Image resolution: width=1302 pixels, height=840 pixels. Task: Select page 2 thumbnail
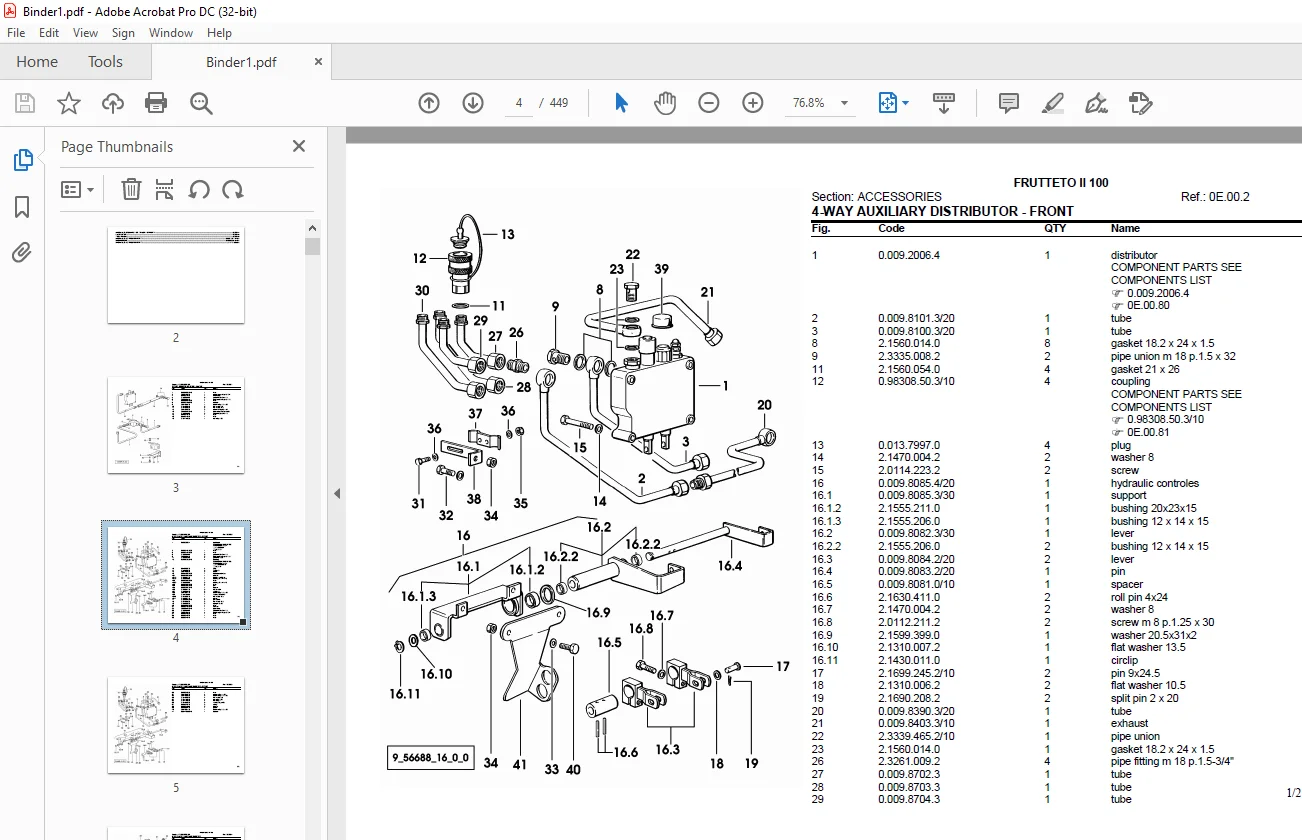tap(176, 275)
